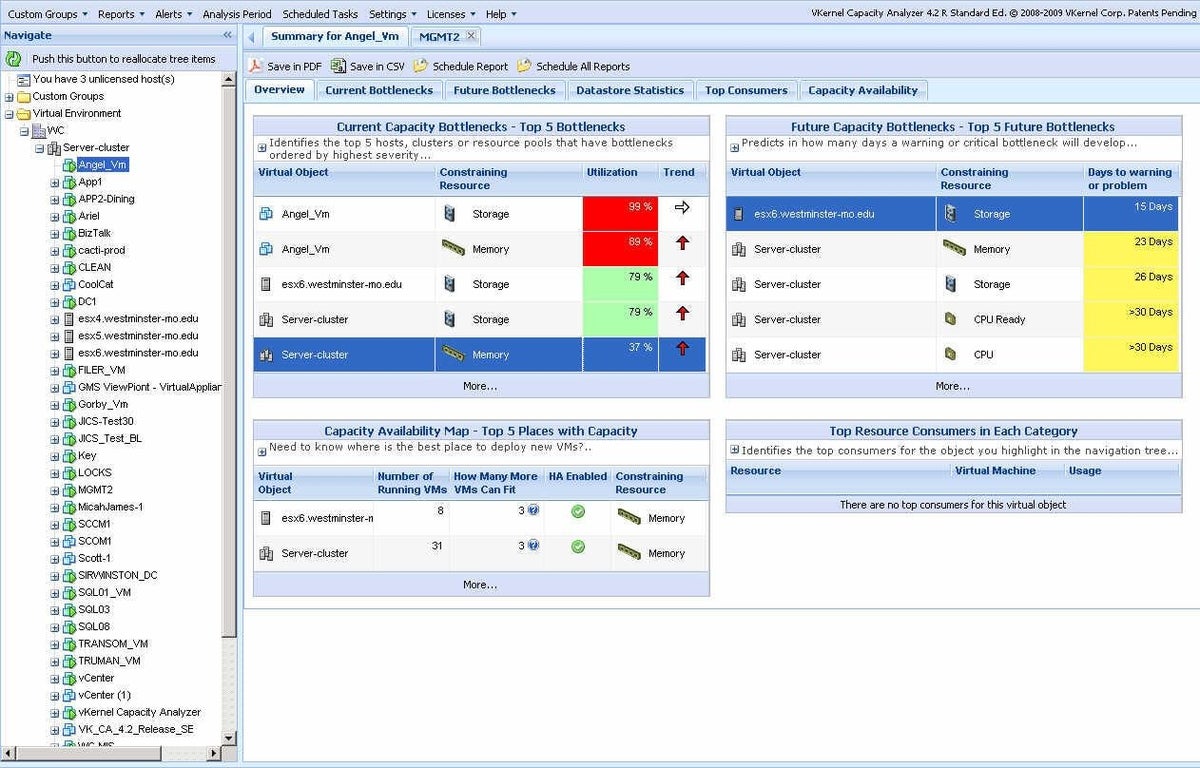Click HA enabled green check for esx6

[578, 512]
